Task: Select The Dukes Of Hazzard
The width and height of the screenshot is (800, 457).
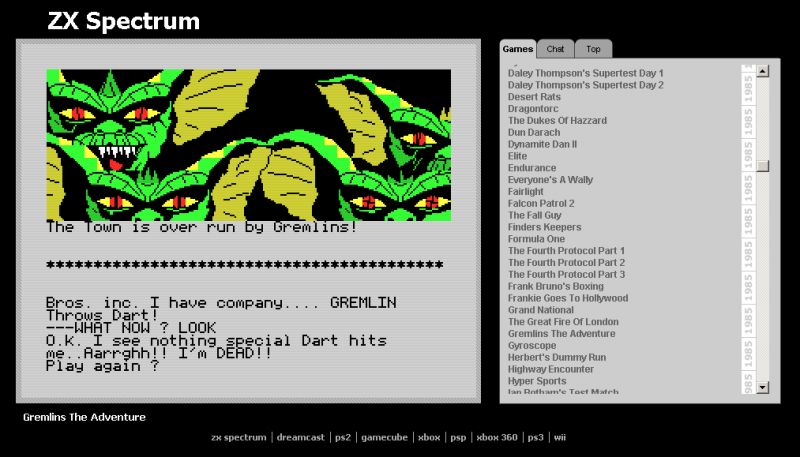Action: tap(557, 120)
